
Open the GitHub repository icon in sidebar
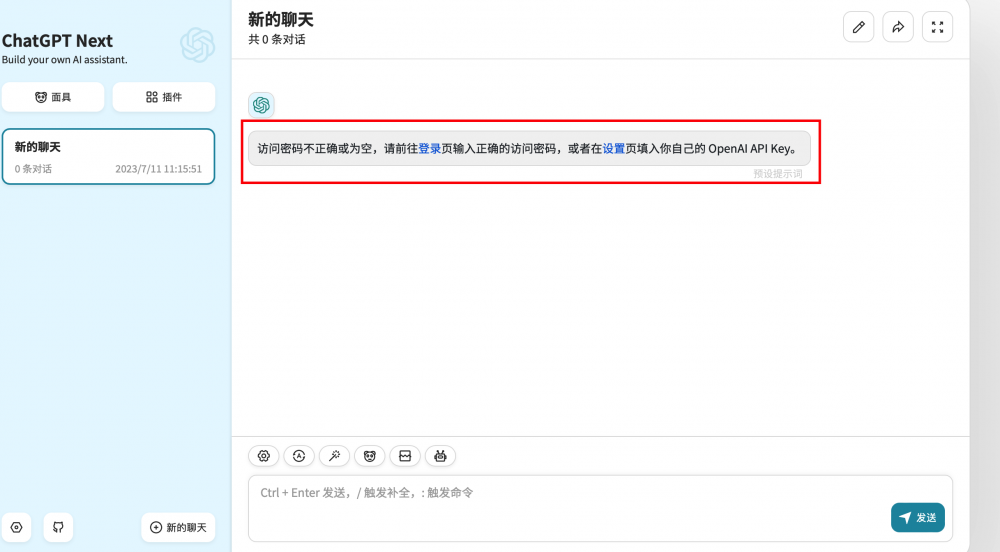(x=58, y=527)
